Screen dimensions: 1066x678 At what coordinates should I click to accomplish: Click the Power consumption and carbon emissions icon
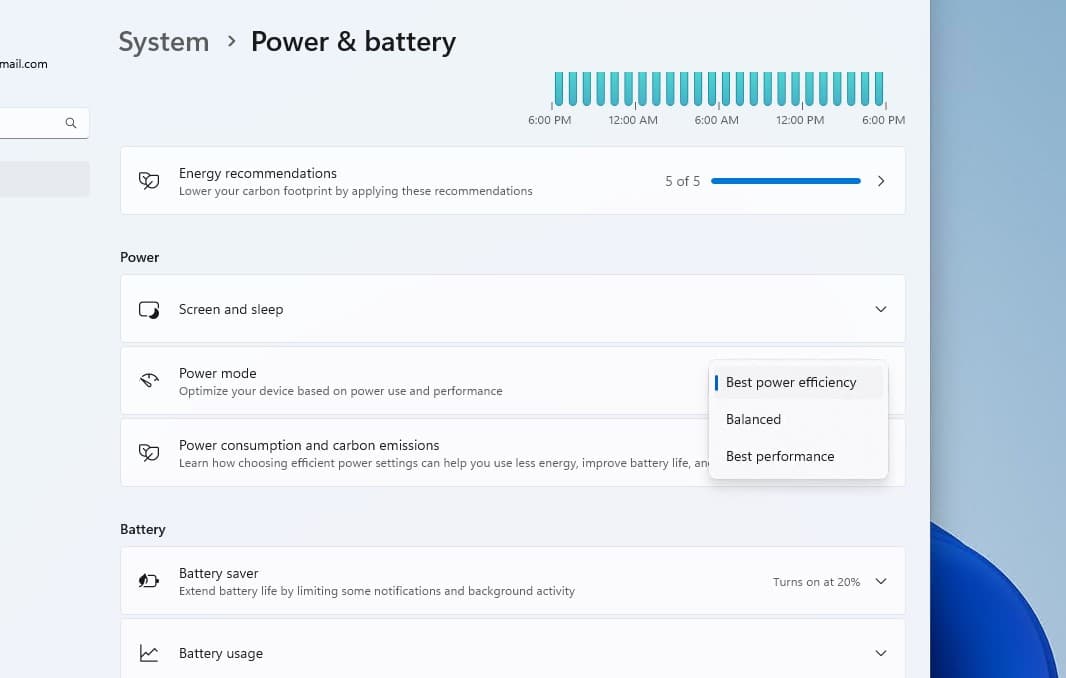[149, 453]
